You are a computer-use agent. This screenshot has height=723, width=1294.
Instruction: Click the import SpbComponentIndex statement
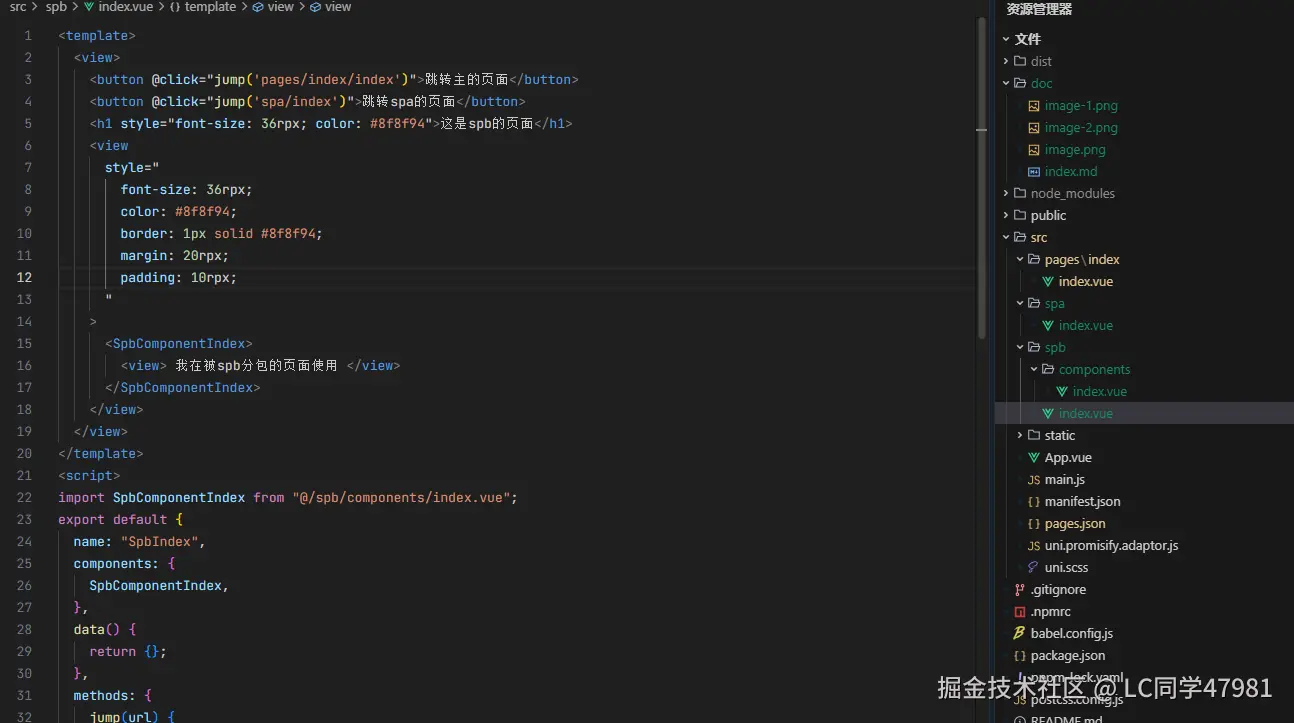point(288,497)
